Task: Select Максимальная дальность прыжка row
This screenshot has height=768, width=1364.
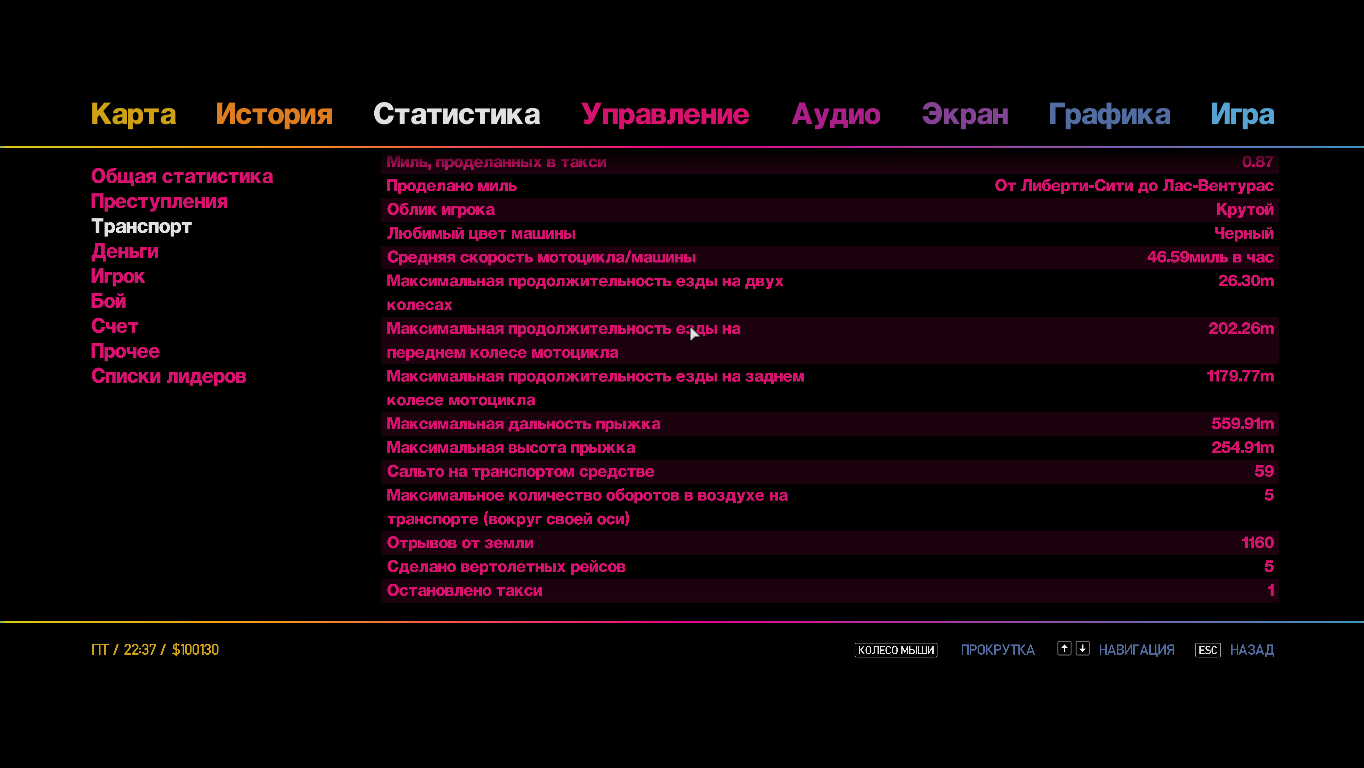Action: [830, 424]
